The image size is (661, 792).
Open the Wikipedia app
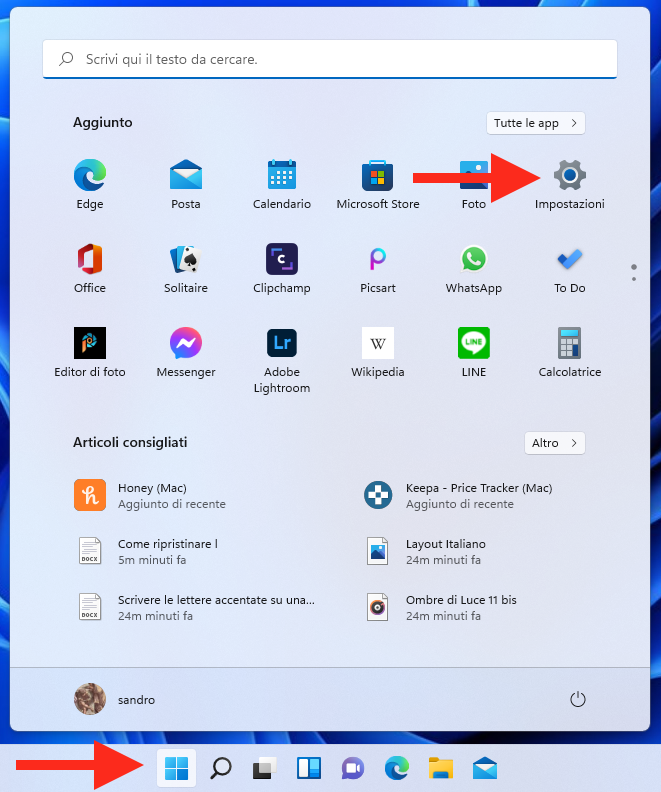[378, 352]
